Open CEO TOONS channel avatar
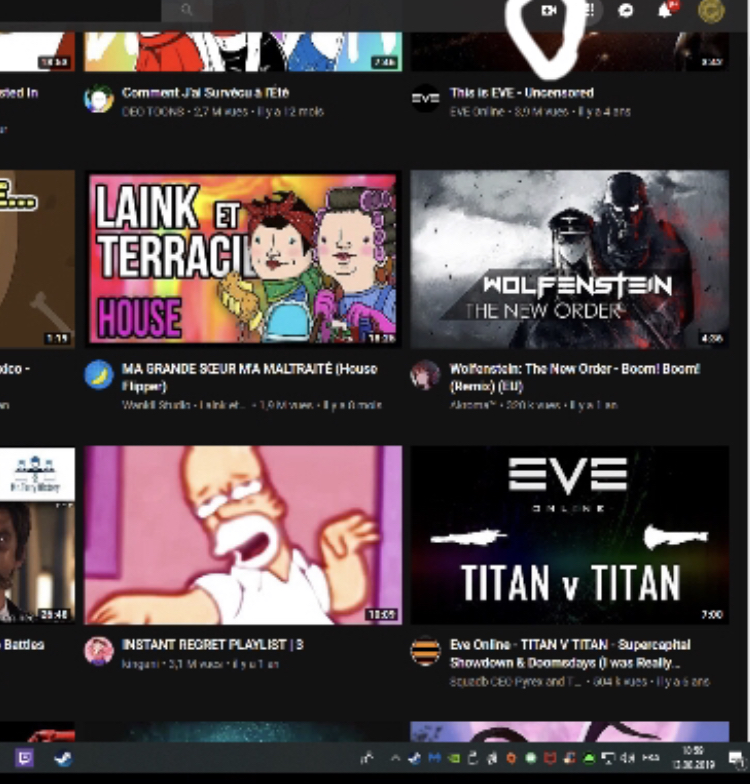750x784 pixels. (98, 99)
